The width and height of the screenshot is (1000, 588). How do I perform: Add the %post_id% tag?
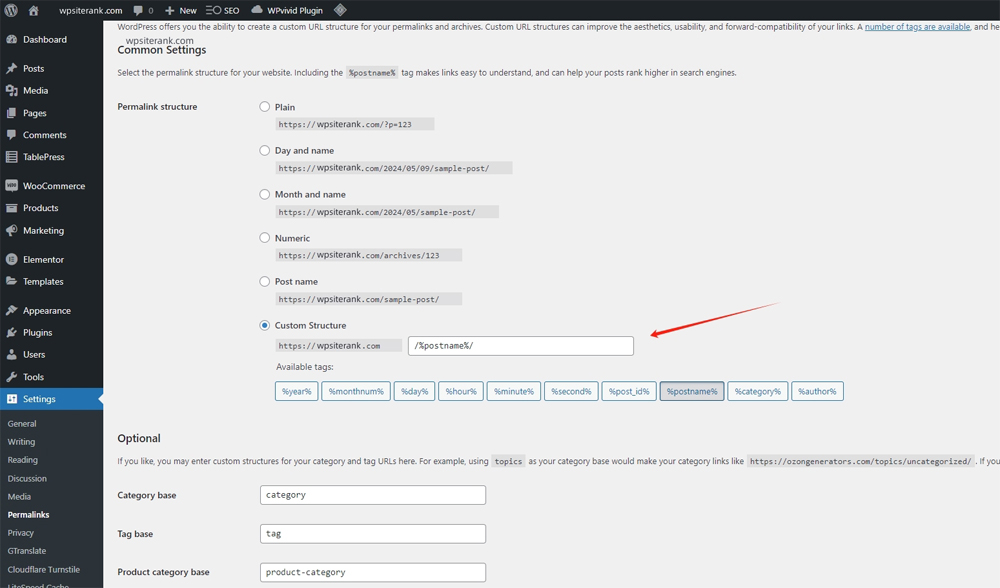[x=629, y=391]
